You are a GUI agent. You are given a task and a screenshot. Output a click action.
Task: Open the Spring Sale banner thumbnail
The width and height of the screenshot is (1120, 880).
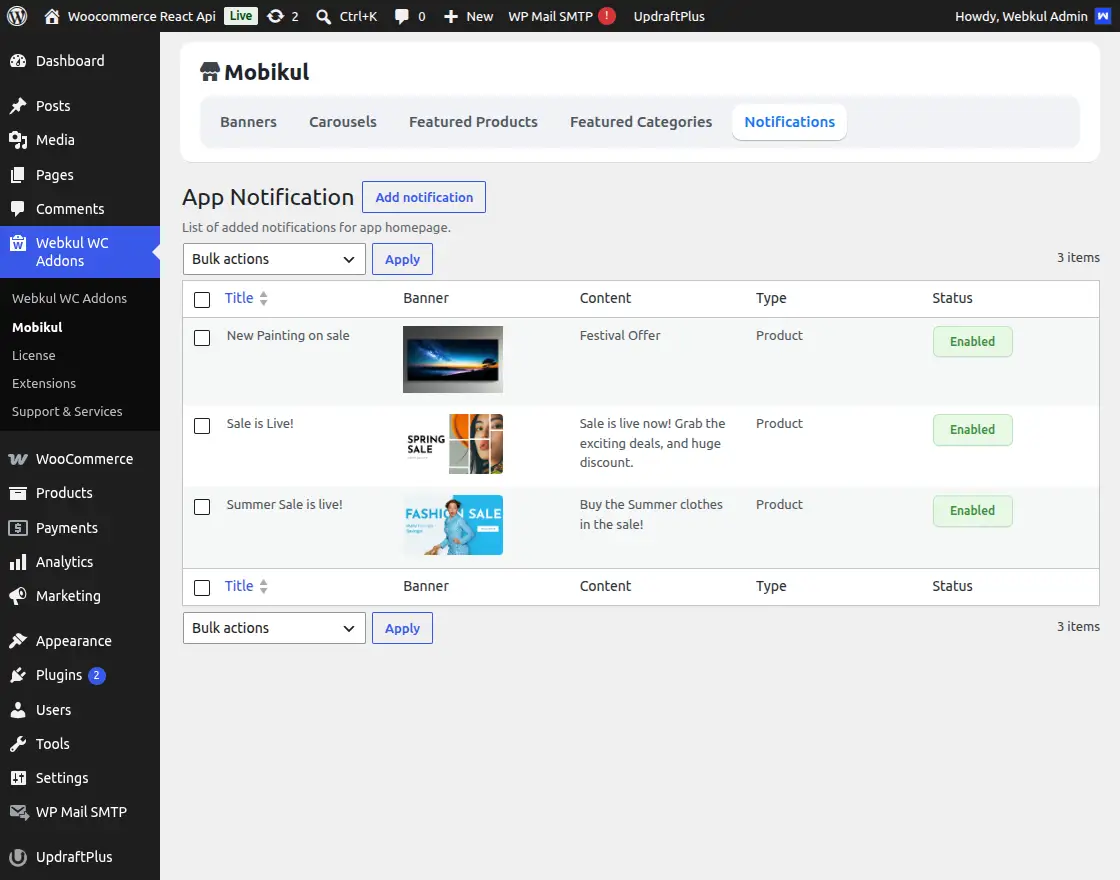pos(453,444)
